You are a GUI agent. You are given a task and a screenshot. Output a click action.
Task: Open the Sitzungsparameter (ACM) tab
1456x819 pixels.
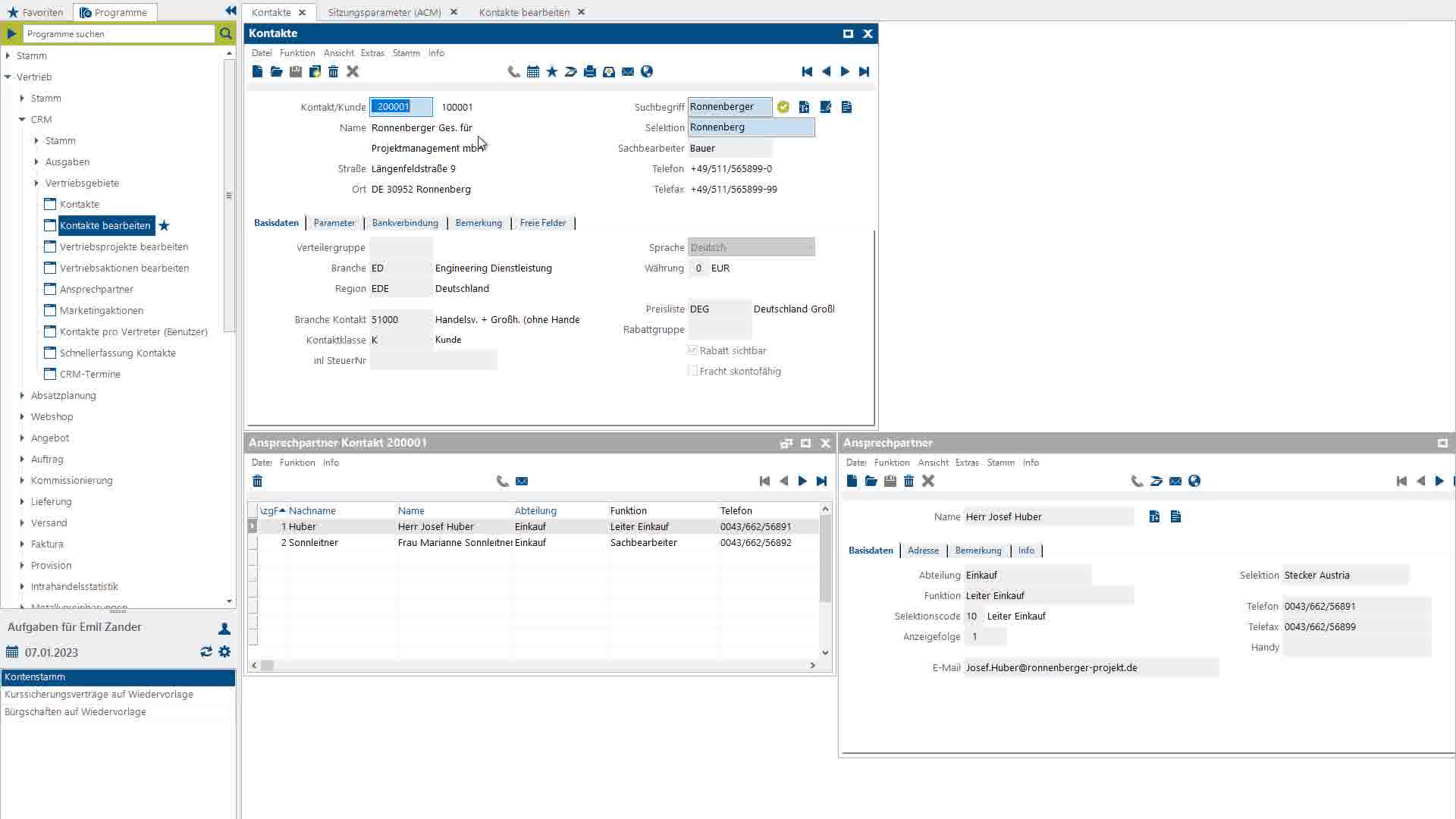pos(384,12)
